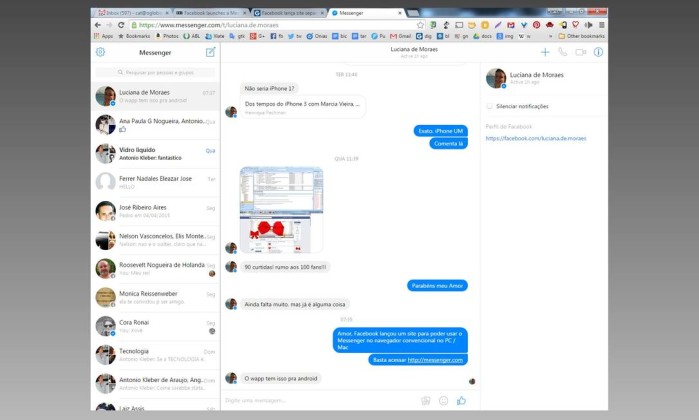Compose a new message

(210, 52)
